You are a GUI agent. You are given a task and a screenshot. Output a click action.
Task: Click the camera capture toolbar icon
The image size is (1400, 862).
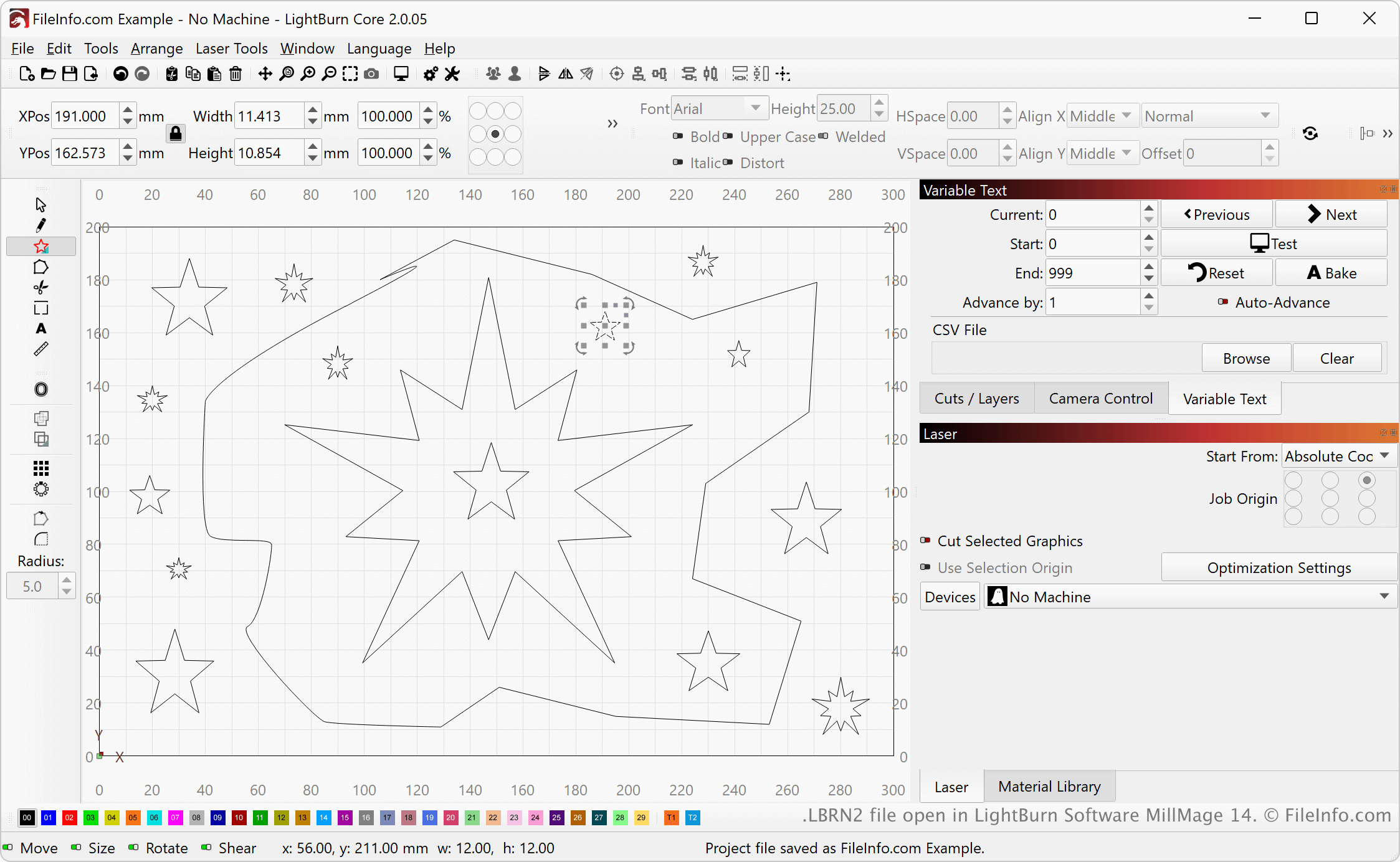tap(371, 74)
